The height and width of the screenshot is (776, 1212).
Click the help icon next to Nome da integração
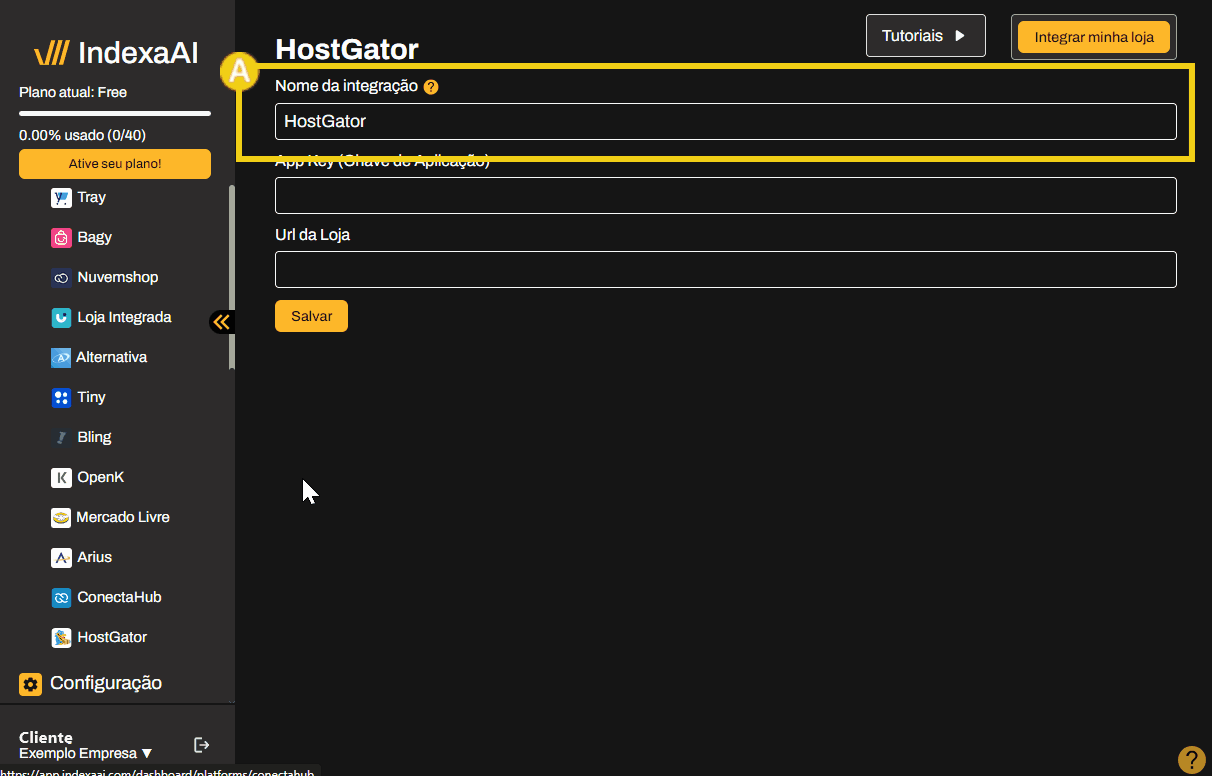(x=431, y=87)
